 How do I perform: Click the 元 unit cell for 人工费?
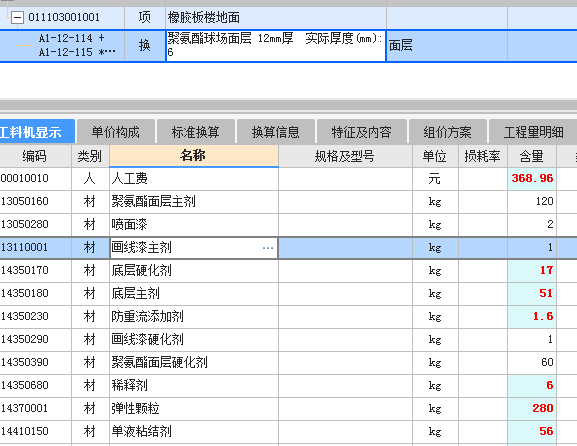tap(435, 179)
